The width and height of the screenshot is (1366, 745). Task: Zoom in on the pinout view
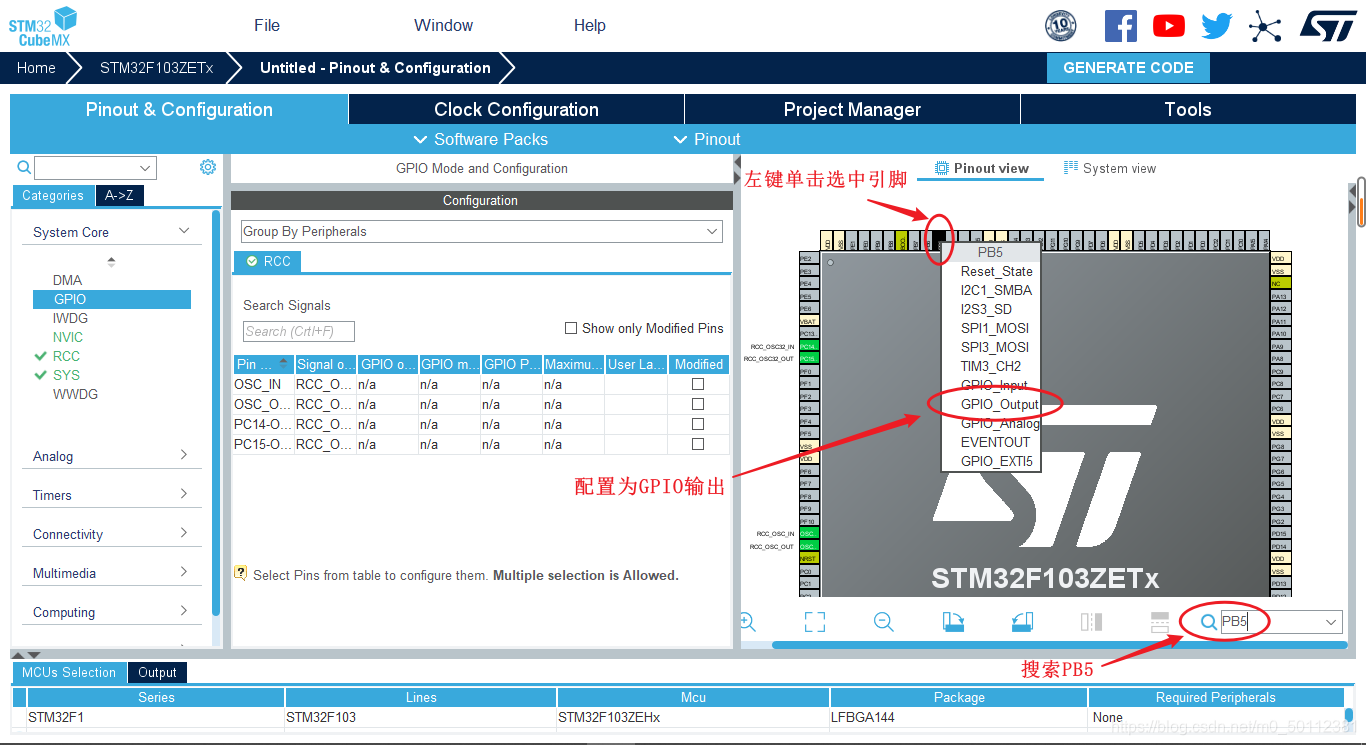point(747,622)
